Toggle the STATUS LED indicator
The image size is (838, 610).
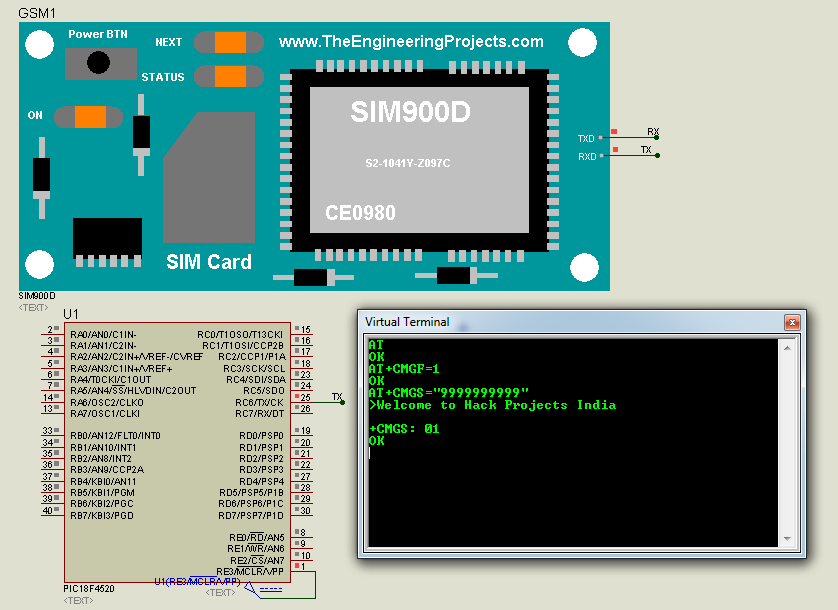(x=228, y=77)
